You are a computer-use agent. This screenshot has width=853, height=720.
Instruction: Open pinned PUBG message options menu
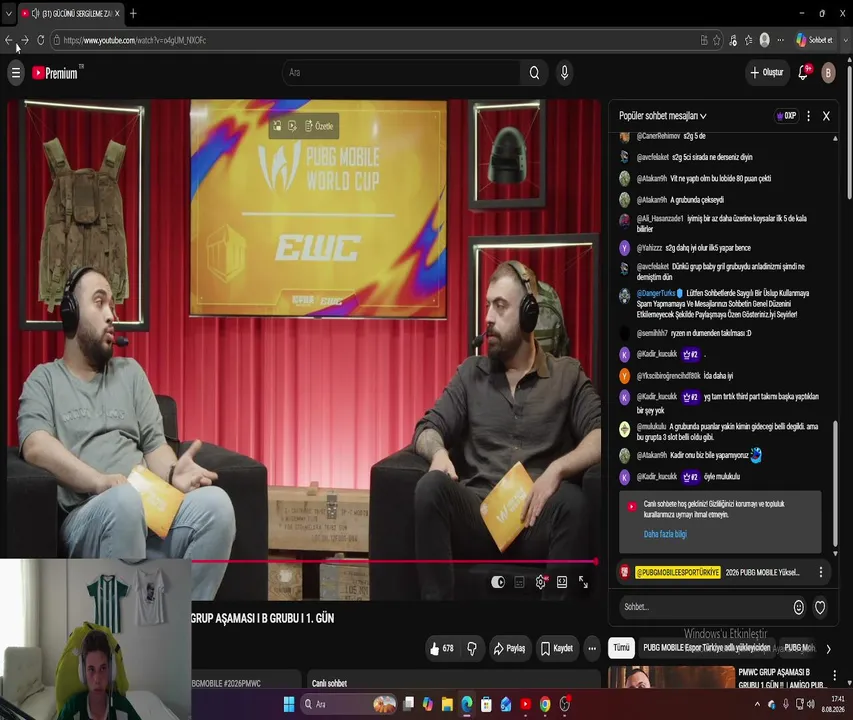pyautogui.click(x=821, y=572)
